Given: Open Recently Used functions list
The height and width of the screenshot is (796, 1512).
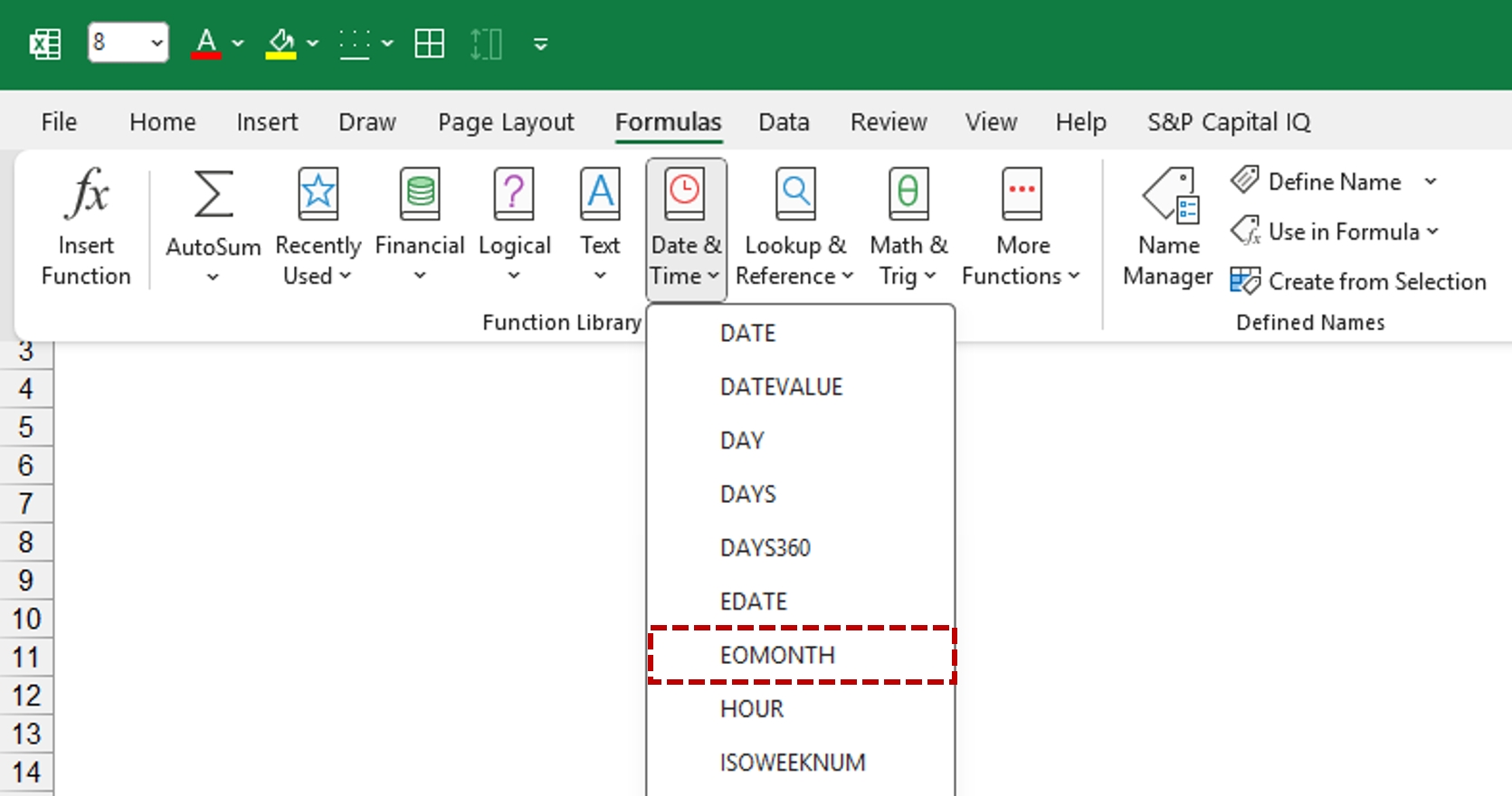Looking at the screenshot, I should (318, 226).
